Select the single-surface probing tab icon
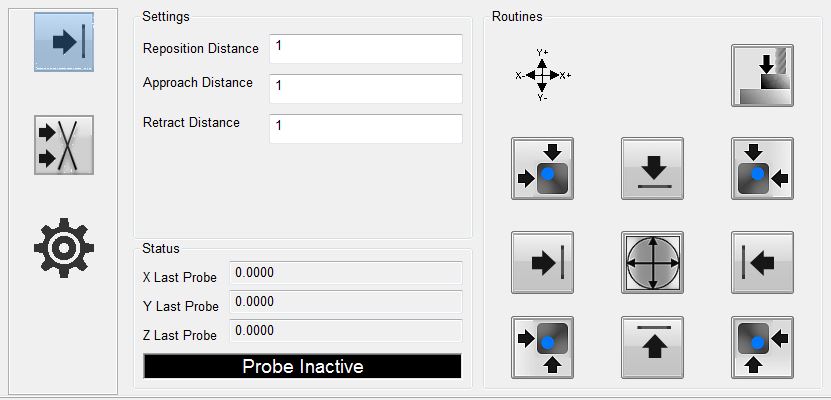The width and height of the screenshot is (831, 400). click(x=64, y=42)
